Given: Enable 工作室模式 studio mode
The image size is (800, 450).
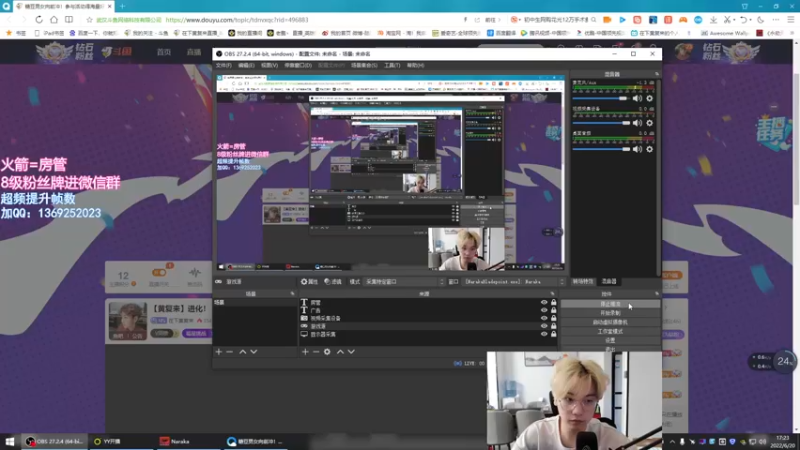Looking at the screenshot, I should 610,332.
